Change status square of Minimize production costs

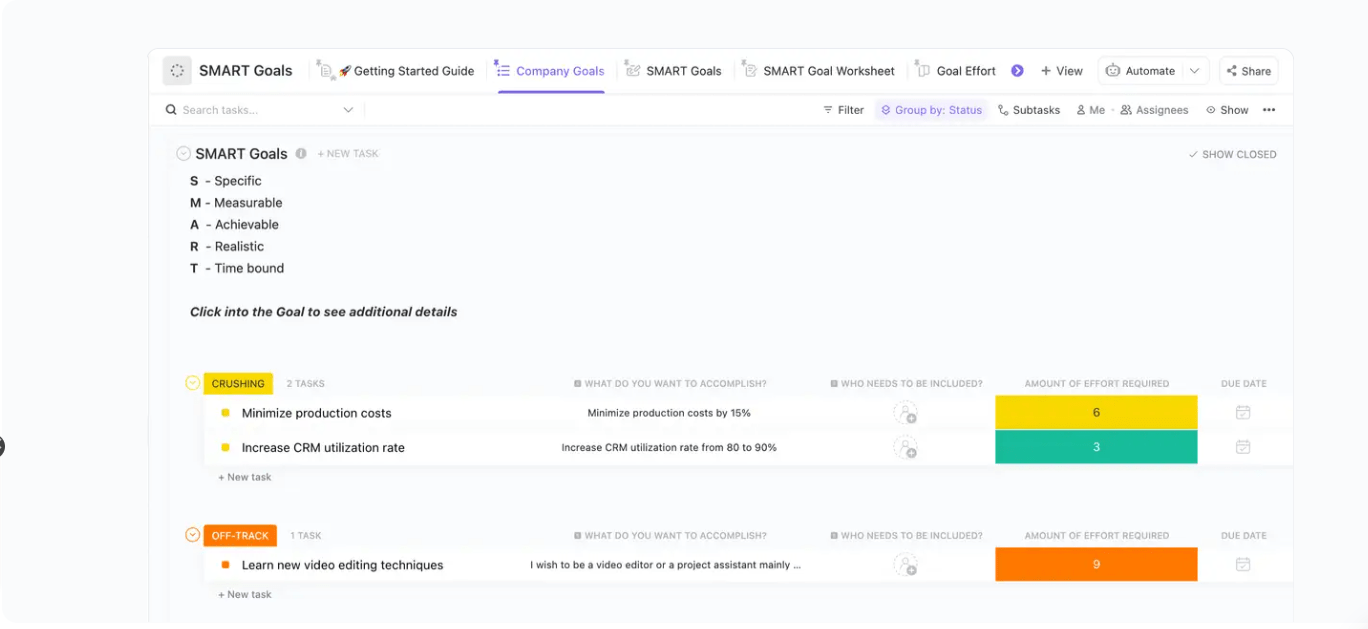[226, 413]
